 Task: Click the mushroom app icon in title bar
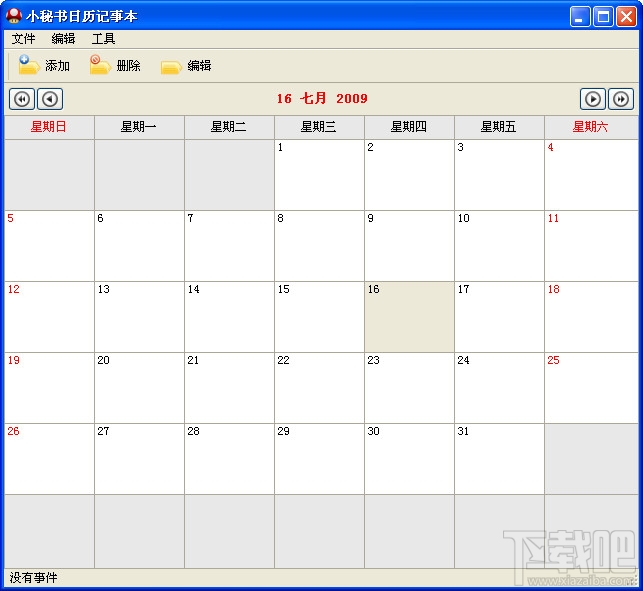14,16
